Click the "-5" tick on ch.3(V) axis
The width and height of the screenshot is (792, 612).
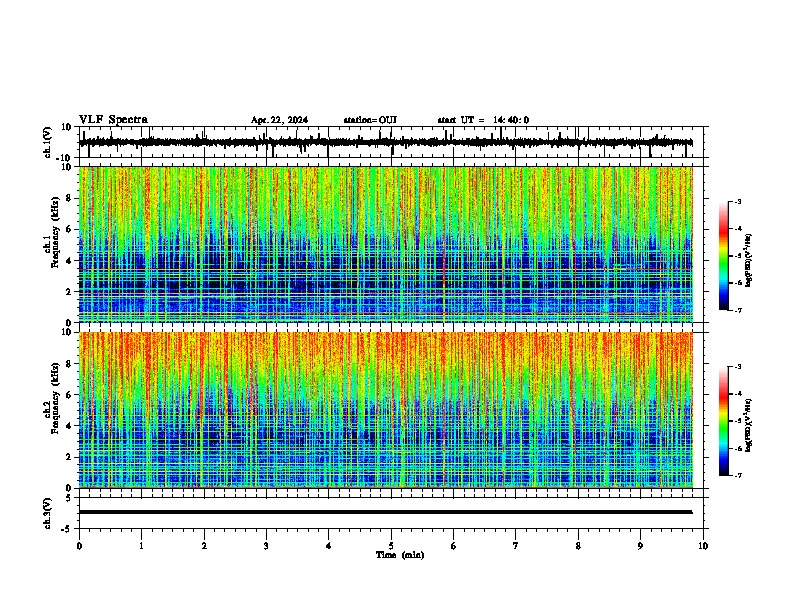click(x=67, y=529)
